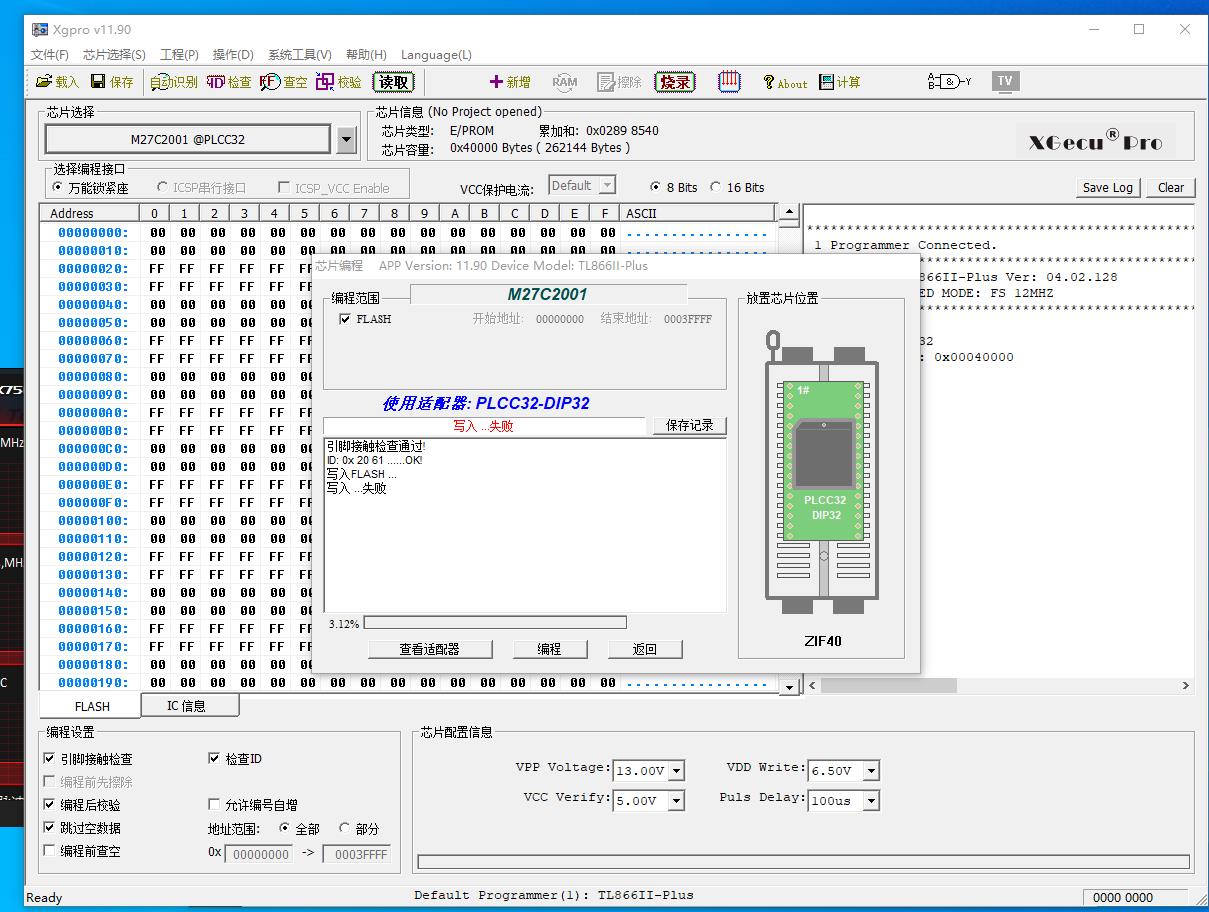Click the 校验 (Verify) toolbar icon

pyautogui.click(x=325, y=82)
